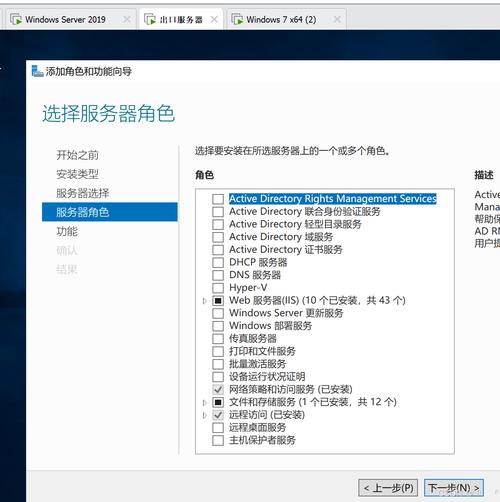Image resolution: width=500 pixels, height=502 pixels.
Task: Select the 远程桌面服务 role label
Action: click(257, 427)
